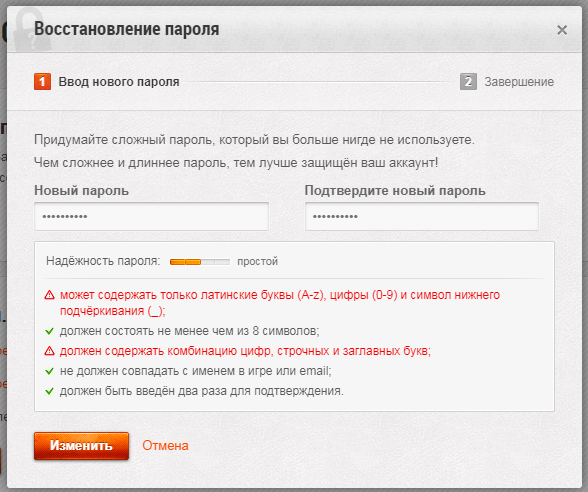Click the green checkmark for 8 symbols rule
This screenshot has height=492, width=588.
click(50, 331)
